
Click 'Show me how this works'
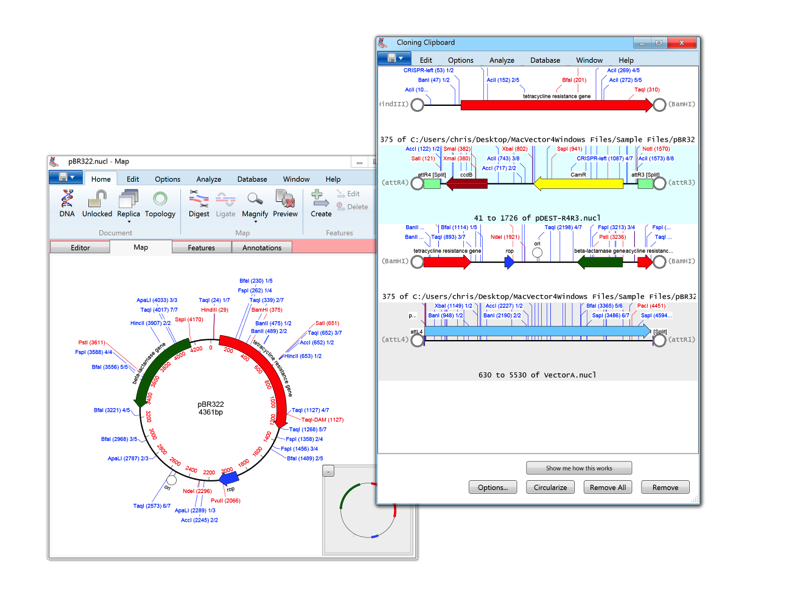tap(580, 468)
